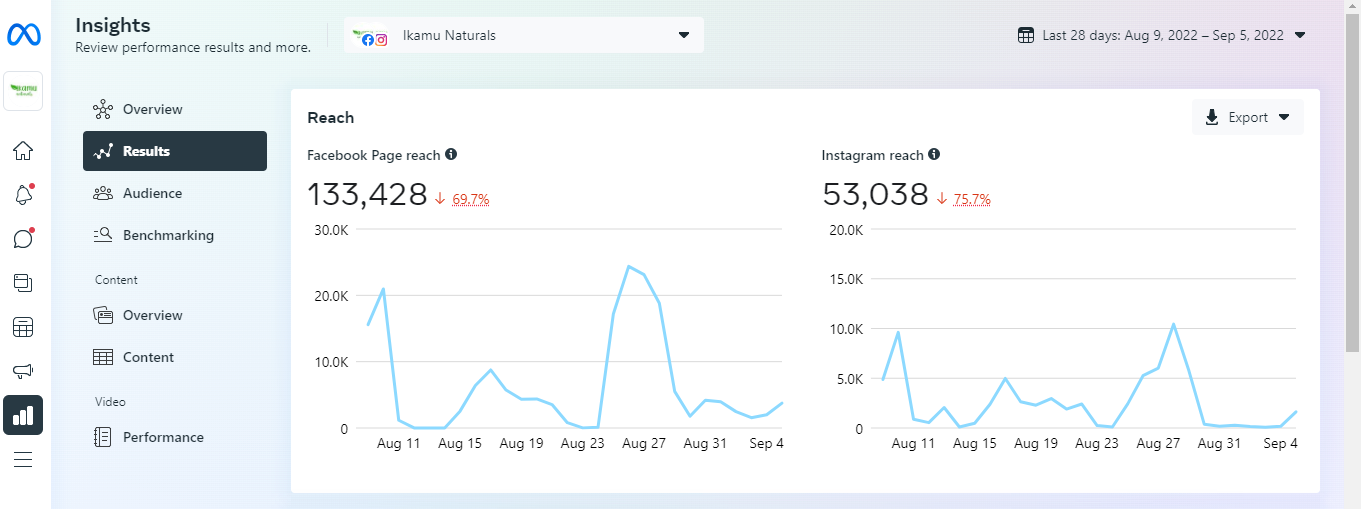Click the 75.7% Instagram reach change link
Screen dimensions: 1361x509
tap(972, 199)
